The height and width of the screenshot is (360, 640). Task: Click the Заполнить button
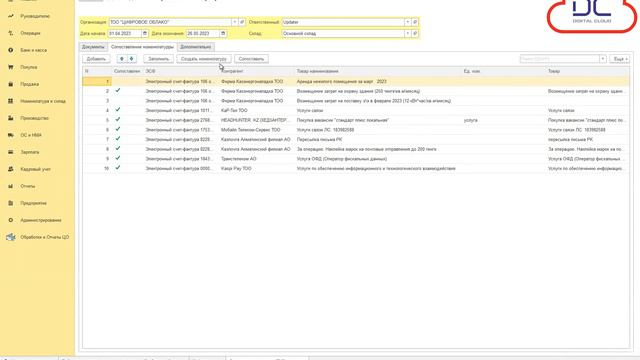[158, 59]
